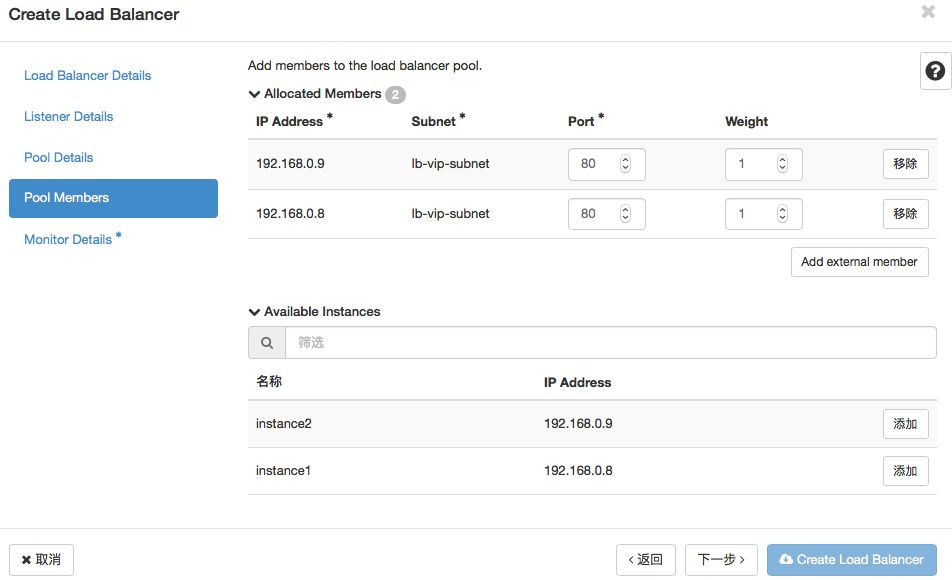Open the Load Balancer Details step
Image resolution: width=952 pixels, height=580 pixels.
click(88, 75)
